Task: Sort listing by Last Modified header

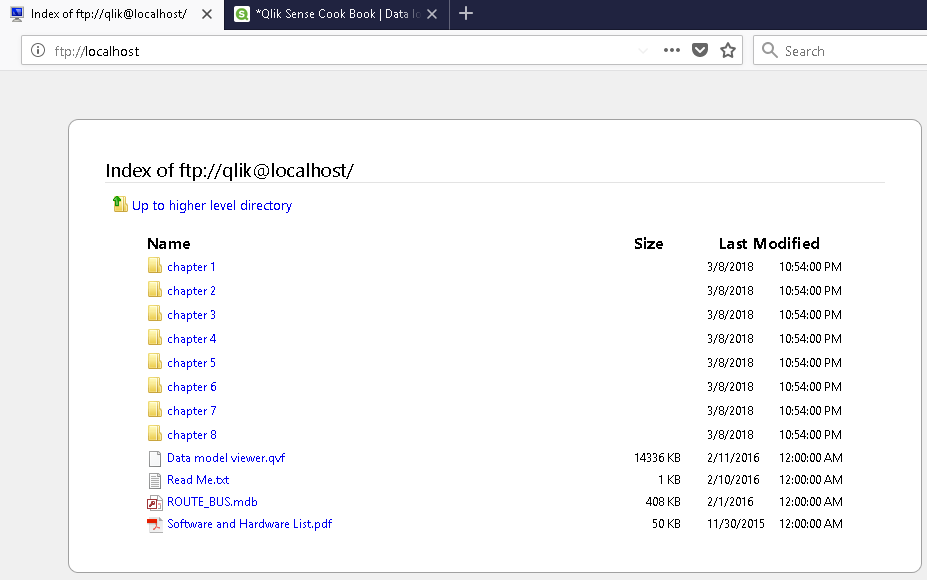Action: (x=769, y=244)
